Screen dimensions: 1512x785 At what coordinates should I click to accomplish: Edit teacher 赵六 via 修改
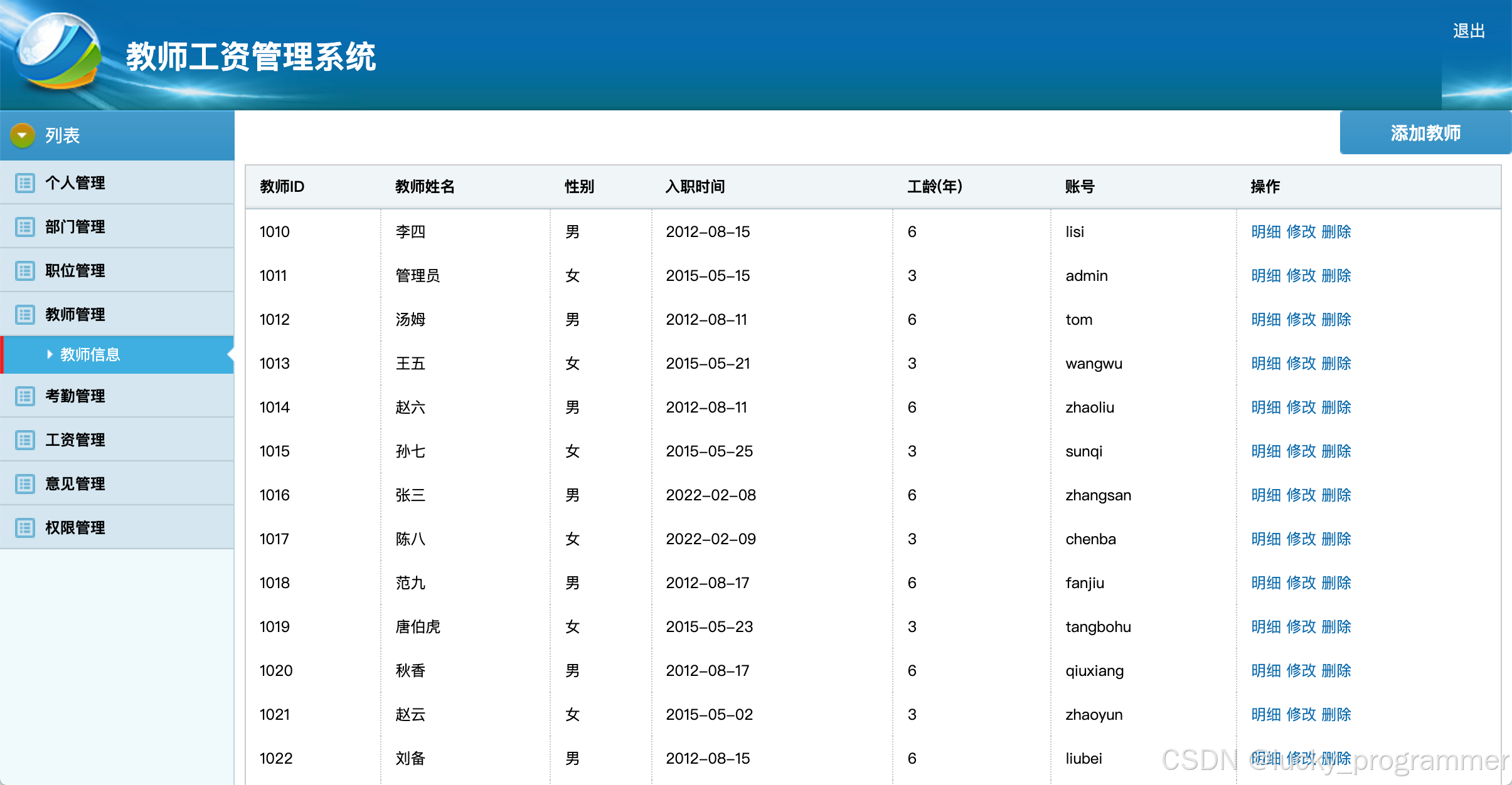coord(1301,408)
